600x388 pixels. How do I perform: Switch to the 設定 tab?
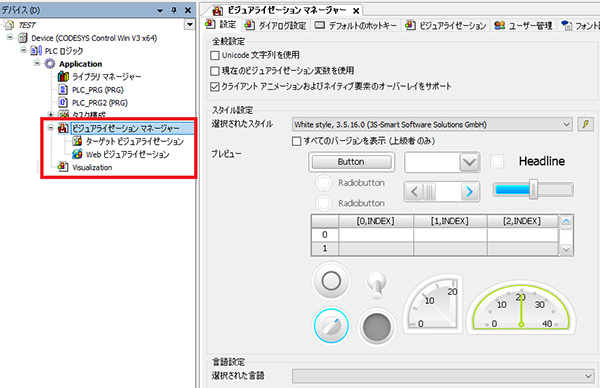[x=221, y=24]
